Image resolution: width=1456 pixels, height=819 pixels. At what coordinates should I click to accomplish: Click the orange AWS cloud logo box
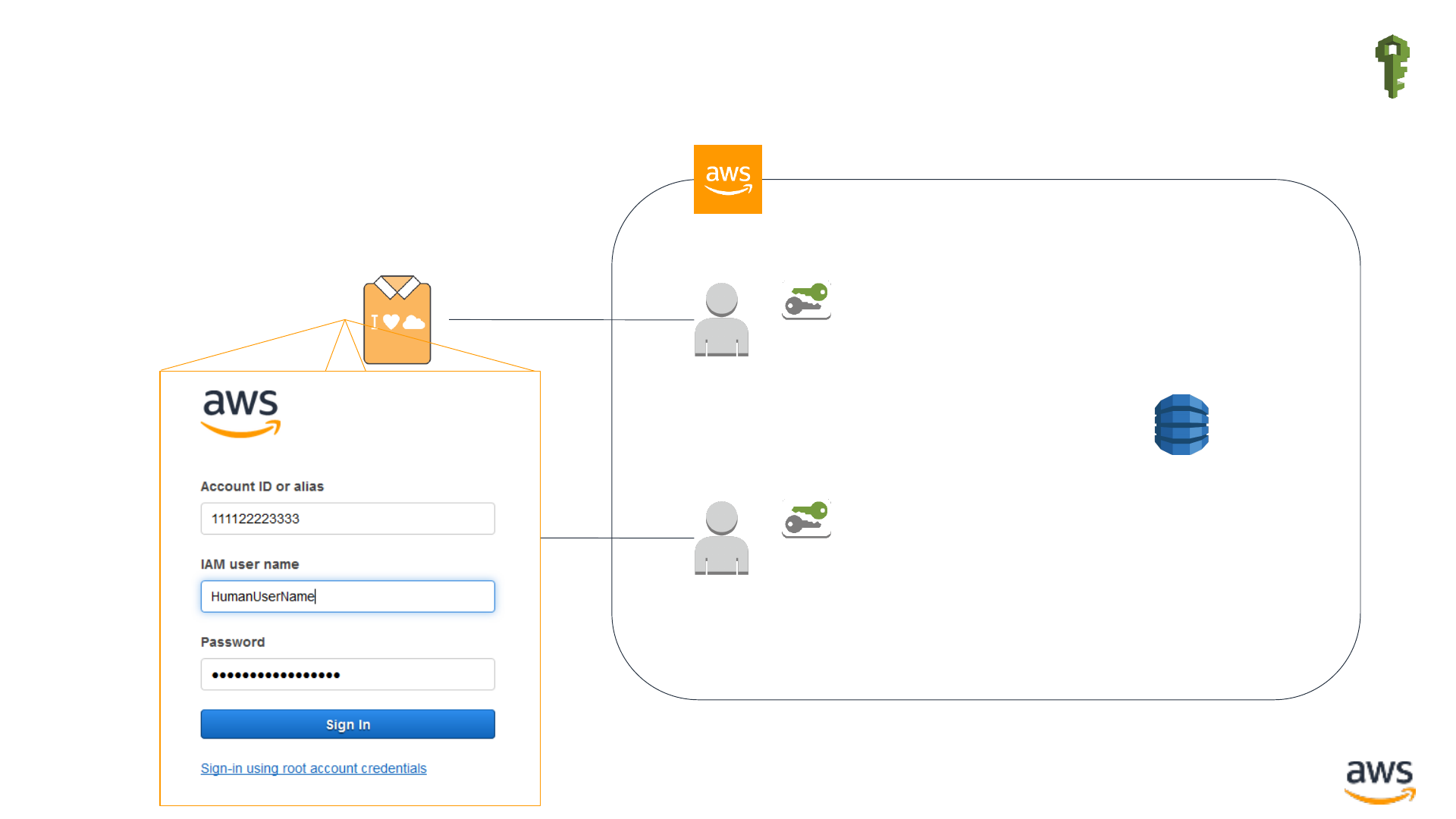point(728,179)
